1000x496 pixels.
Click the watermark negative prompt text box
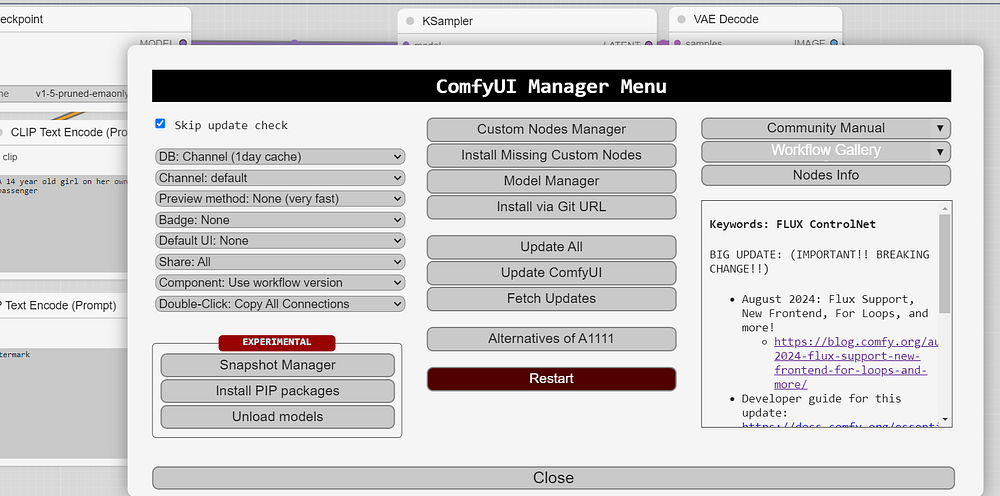pyautogui.click(x=64, y=403)
